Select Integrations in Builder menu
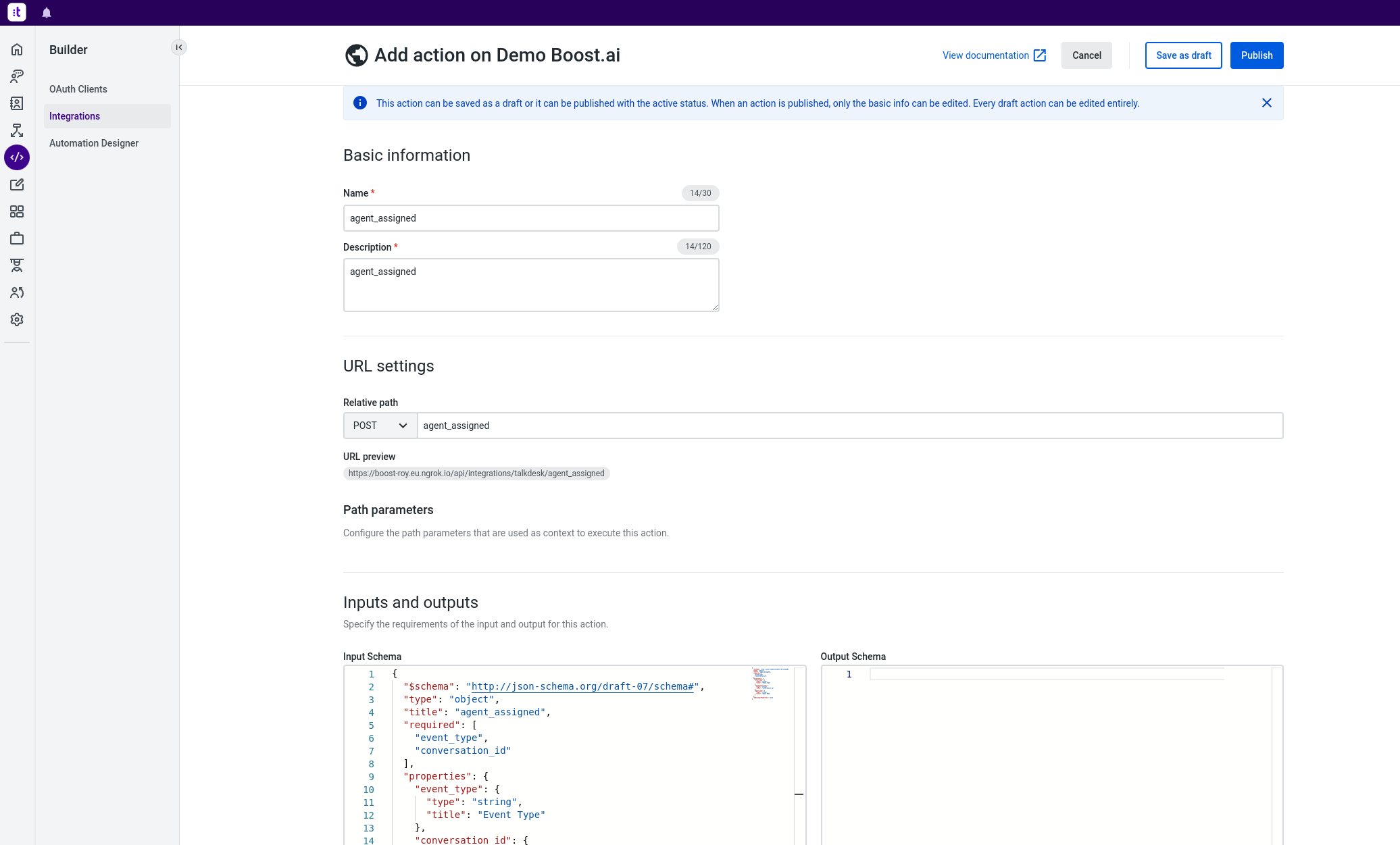1400x845 pixels. tap(107, 116)
